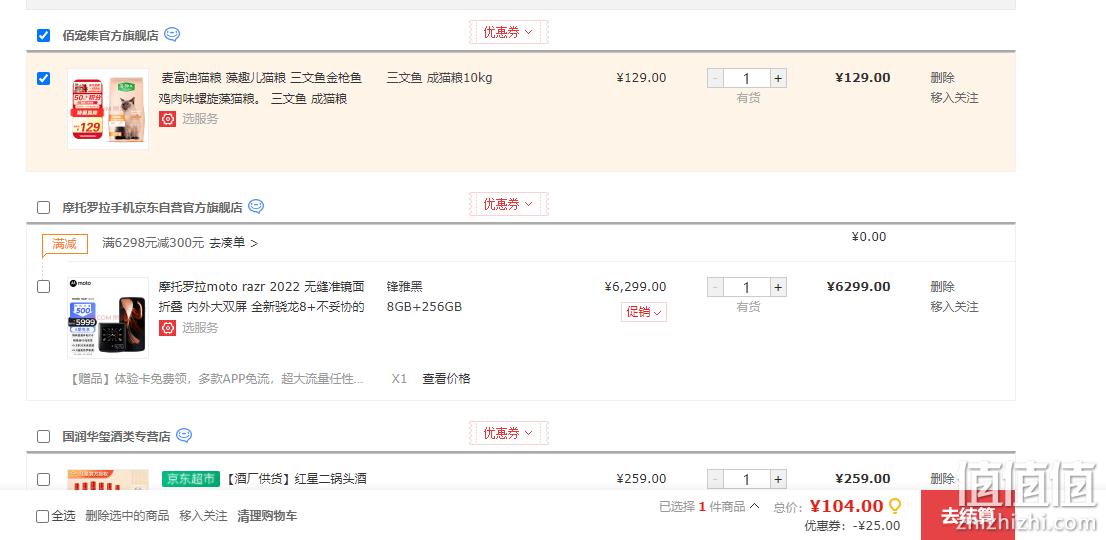The height and width of the screenshot is (540, 1106).
Task: Increase quantity of moto razr 2022
Action: pyautogui.click(x=778, y=287)
